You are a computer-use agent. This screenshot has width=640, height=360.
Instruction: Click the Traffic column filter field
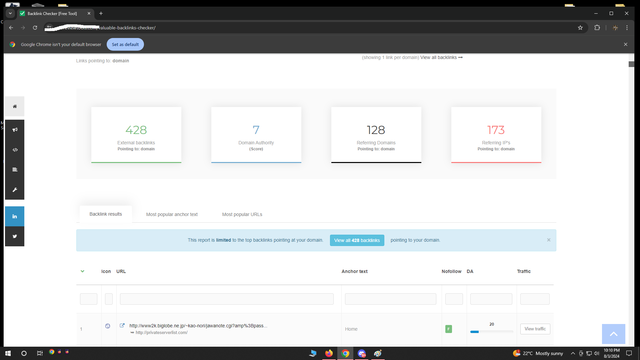(x=535, y=299)
